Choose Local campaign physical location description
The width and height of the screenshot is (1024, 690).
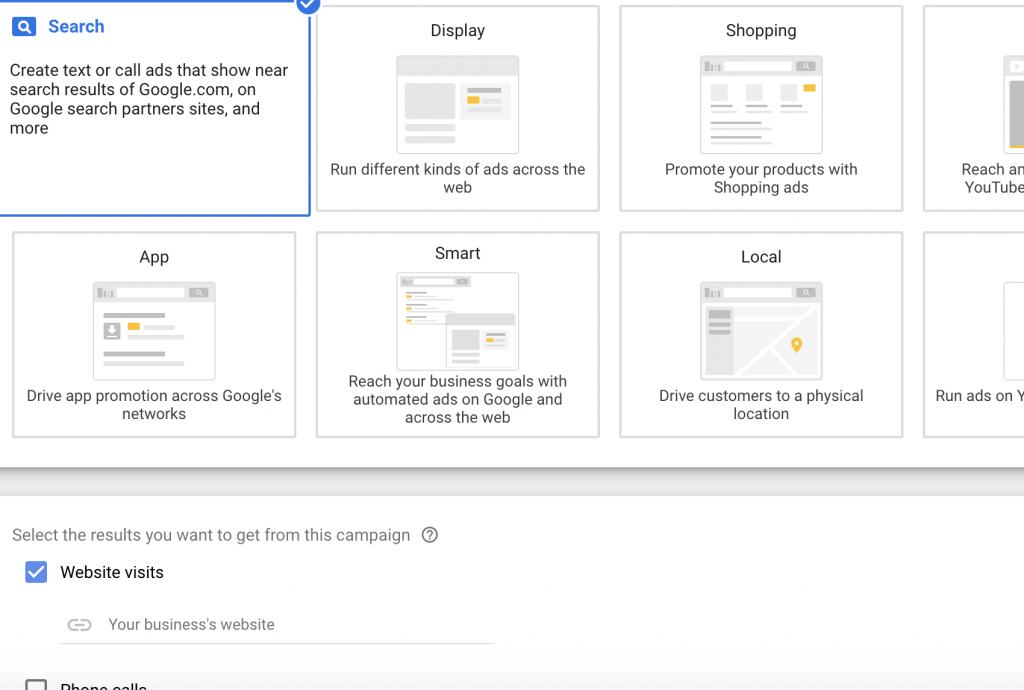point(760,405)
